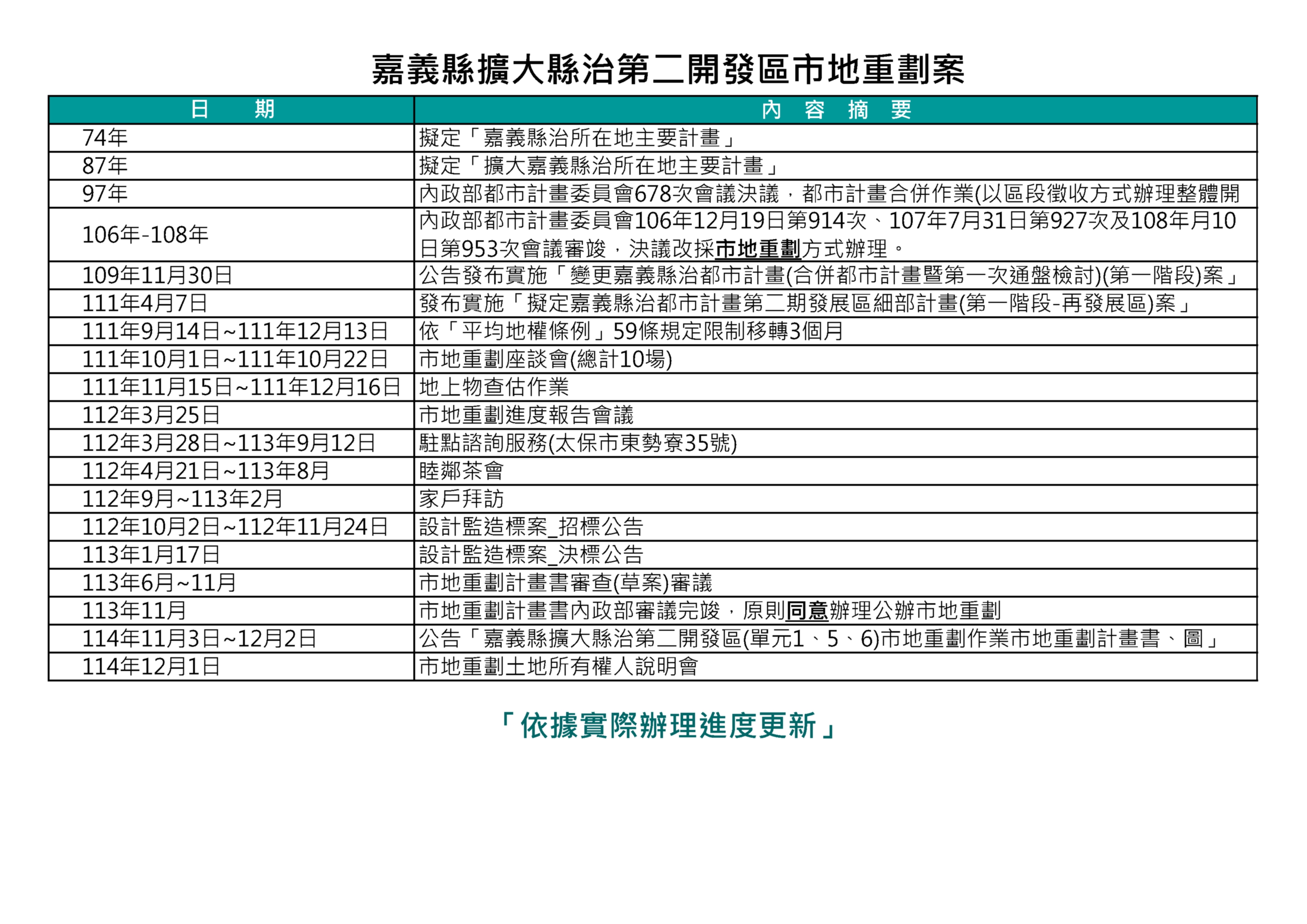Click 市地重劃土地所有權人說明會 content cell
Screen dimensions: 1307x924
pos(558,666)
